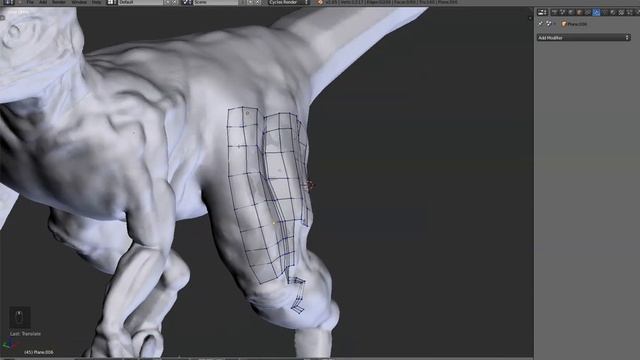Switch to the Material properties tab
Image resolution: width=640 pixels, height=360 pixels.
click(613, 13)
